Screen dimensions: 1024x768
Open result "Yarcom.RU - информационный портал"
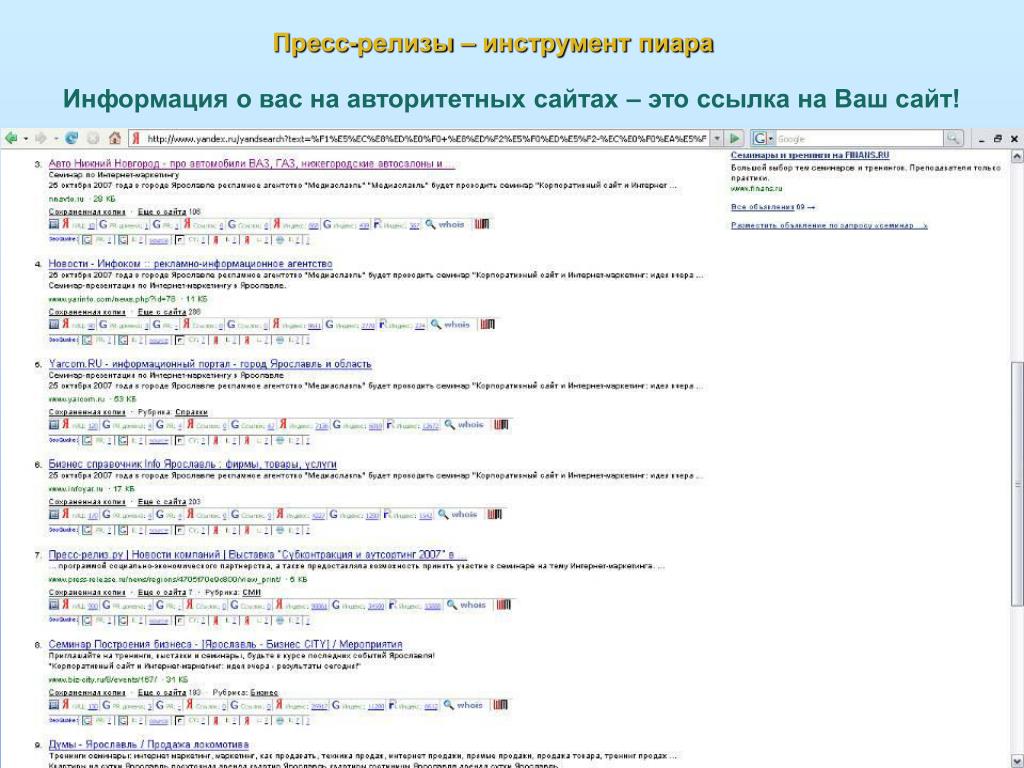(210, 364)
